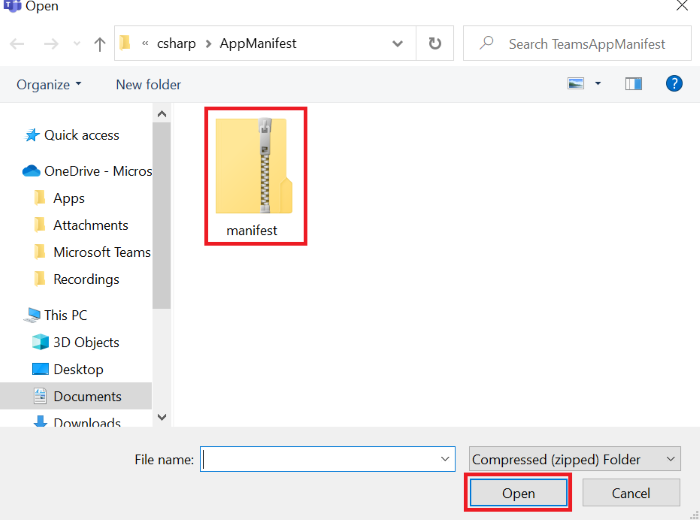Open the Compressed (zipped) Folder filter dropdown
The width and height of the screenshot is (700, 520).
click(574, 459)
